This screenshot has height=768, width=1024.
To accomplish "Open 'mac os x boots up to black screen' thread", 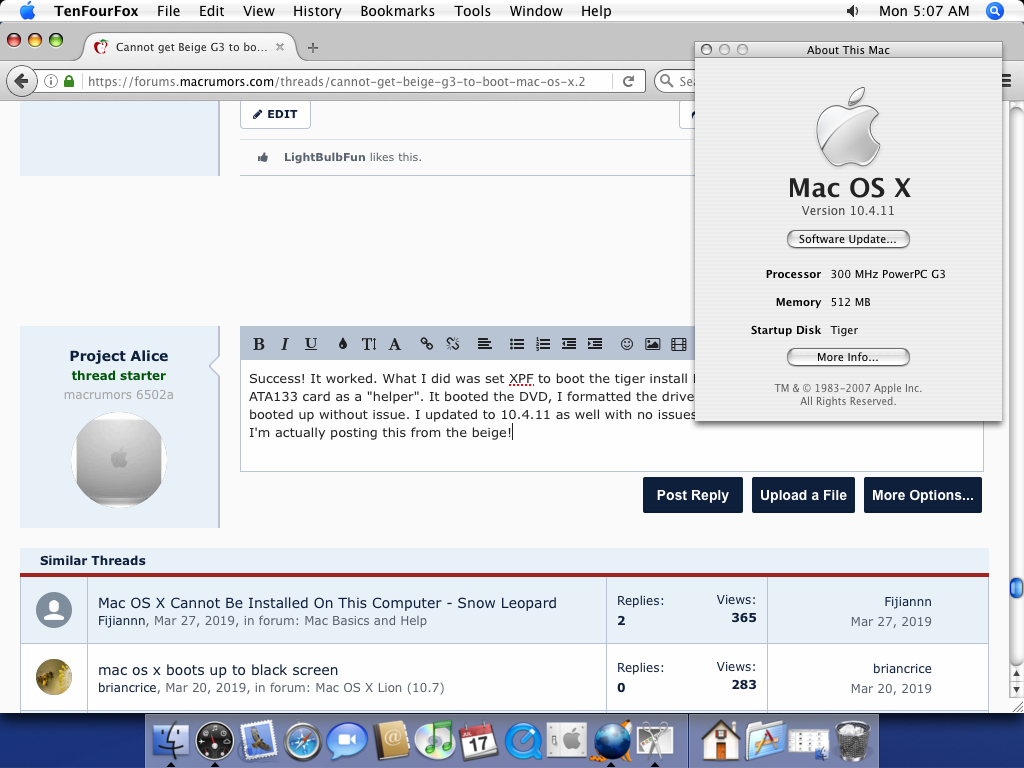I will coord(218,670).
